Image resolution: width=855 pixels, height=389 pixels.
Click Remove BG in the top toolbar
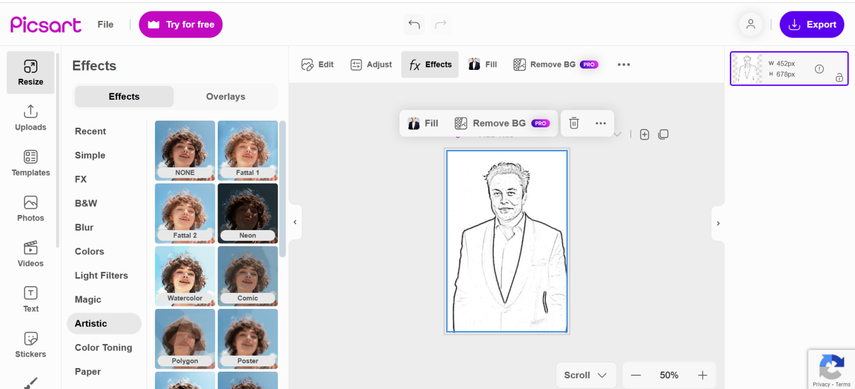tap(556, 64)
